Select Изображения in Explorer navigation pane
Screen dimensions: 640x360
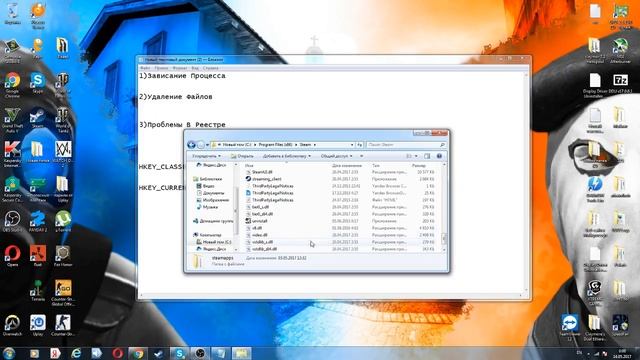pos(216,200)
